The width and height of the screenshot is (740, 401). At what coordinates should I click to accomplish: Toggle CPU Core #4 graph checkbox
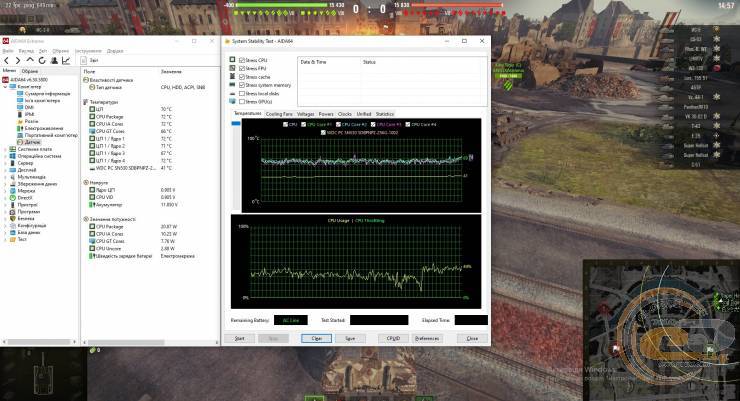tap(408, 125)
